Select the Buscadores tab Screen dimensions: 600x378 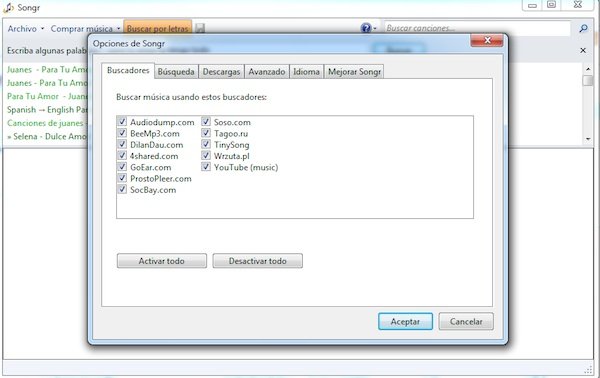pos(128,70)
